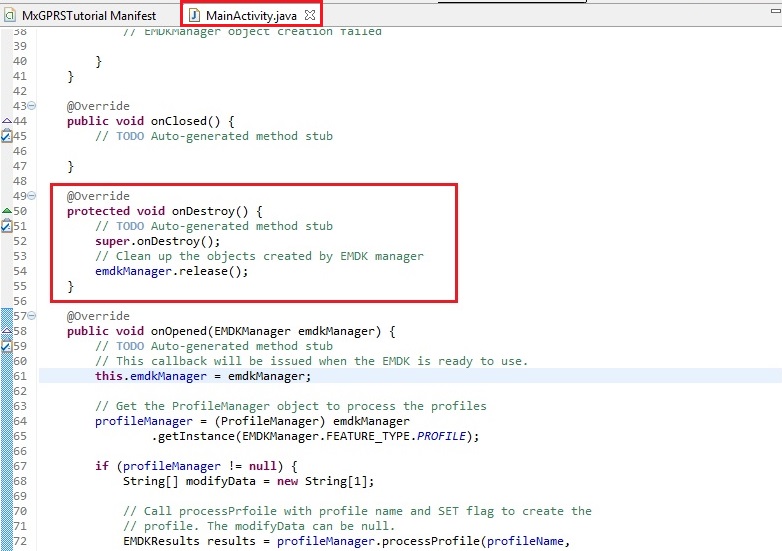Click the task marker on line 59
This screenshot has height=551, width=782.
pos(6,346)
